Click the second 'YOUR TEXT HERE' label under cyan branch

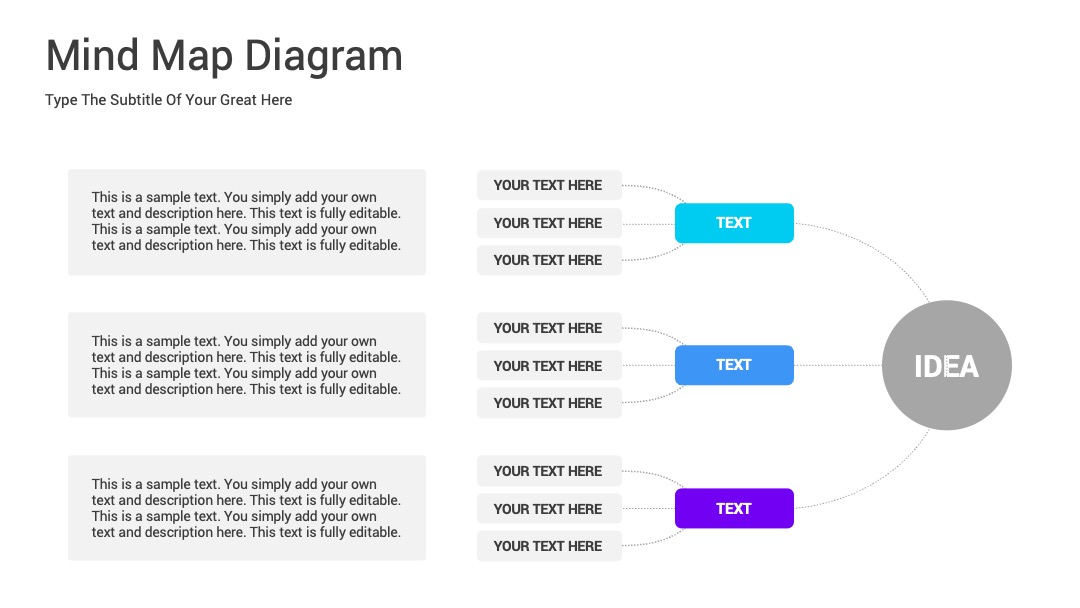[x=549, y=223]
